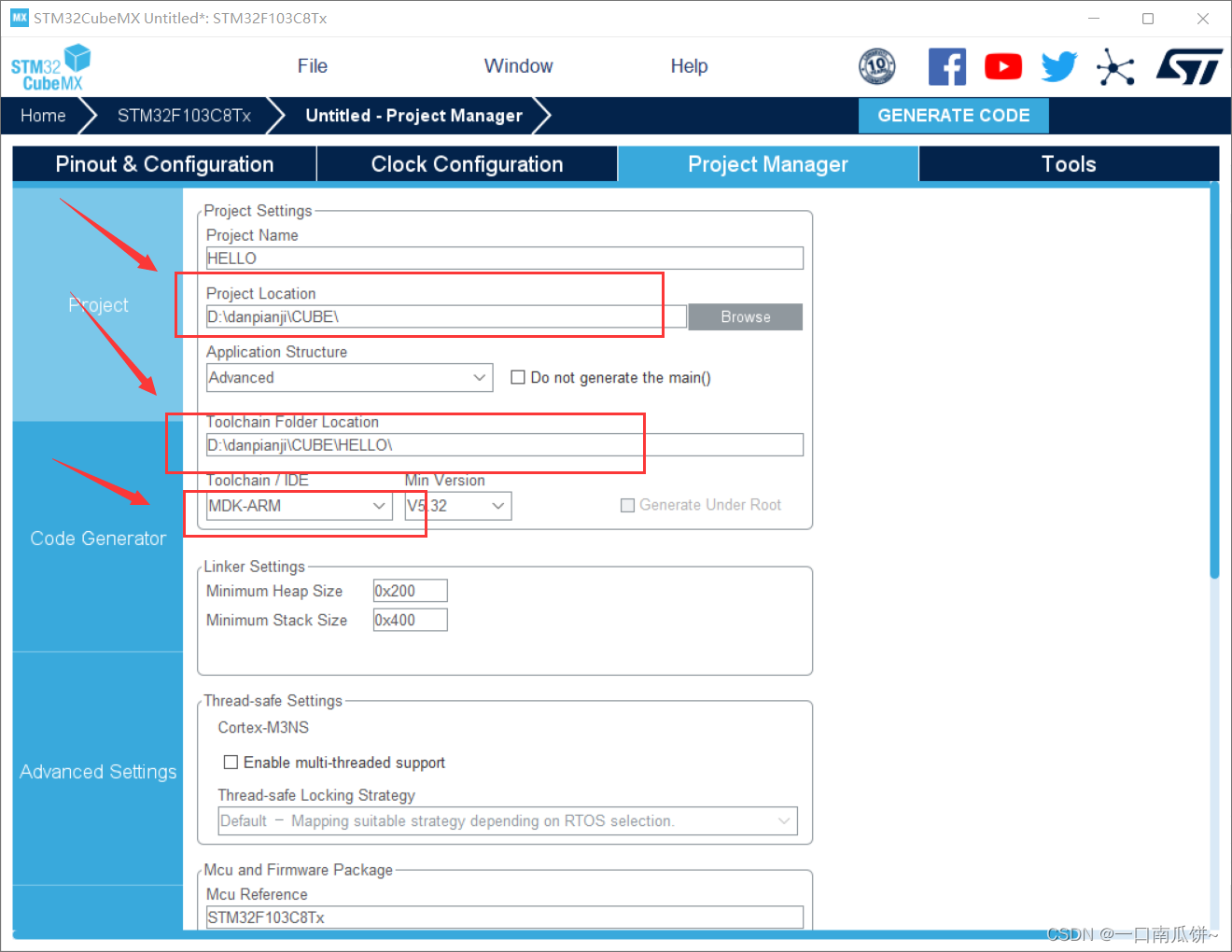Click the STM32F103C8Tx breadcrumb

point(184,116)
